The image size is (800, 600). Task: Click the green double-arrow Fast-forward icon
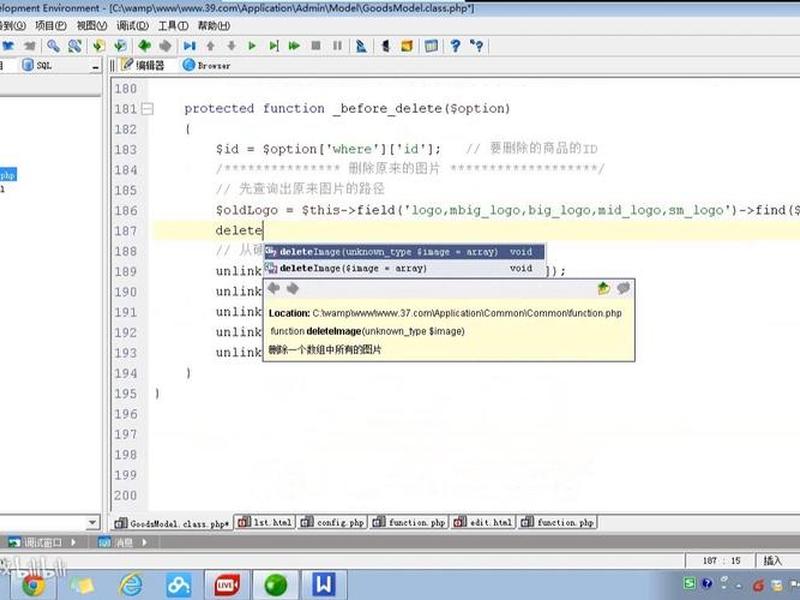pyautogui.click(x=294, y=46)
